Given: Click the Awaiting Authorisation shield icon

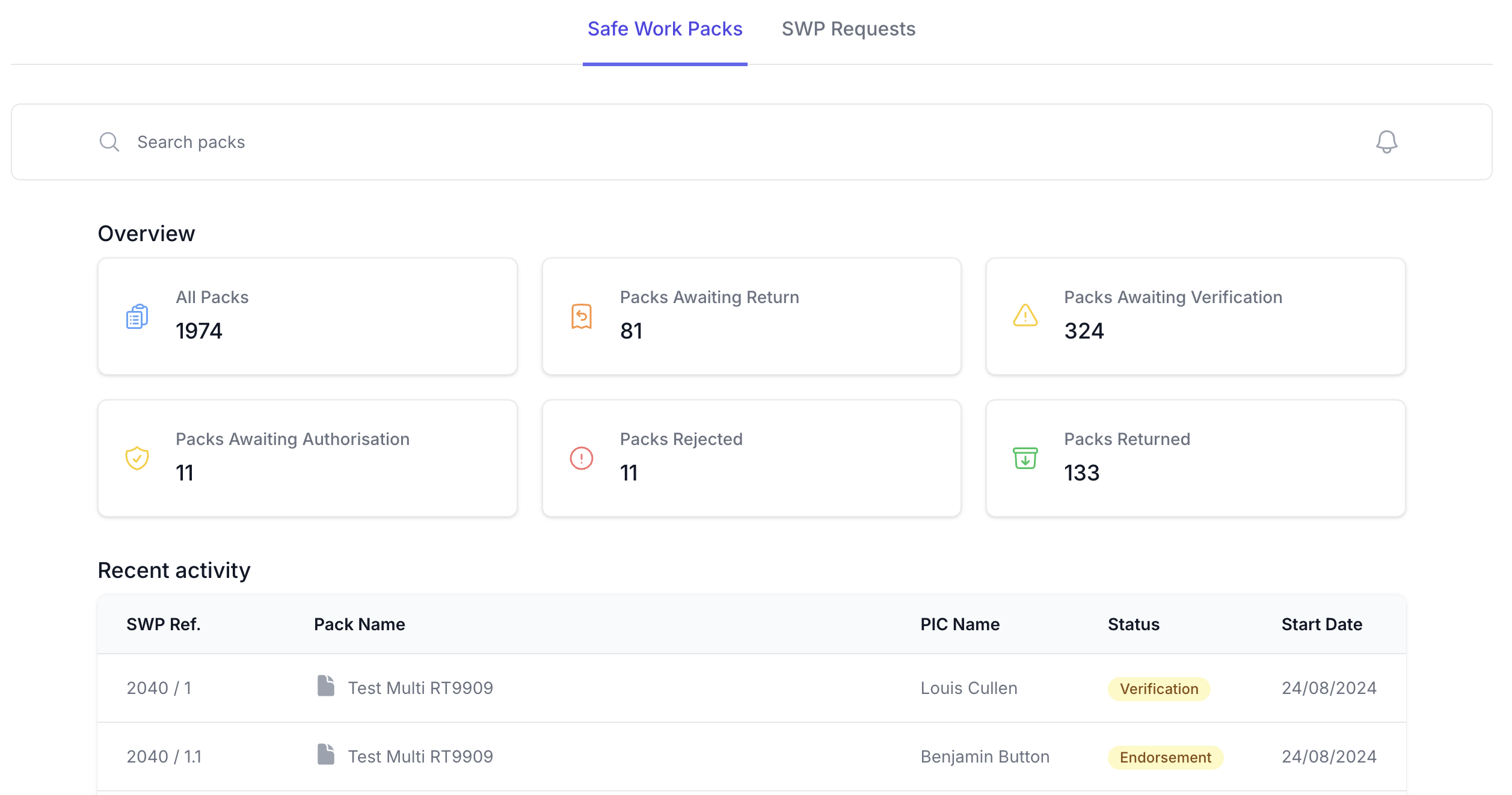Looking at the screenshot, I should [137, 458].
